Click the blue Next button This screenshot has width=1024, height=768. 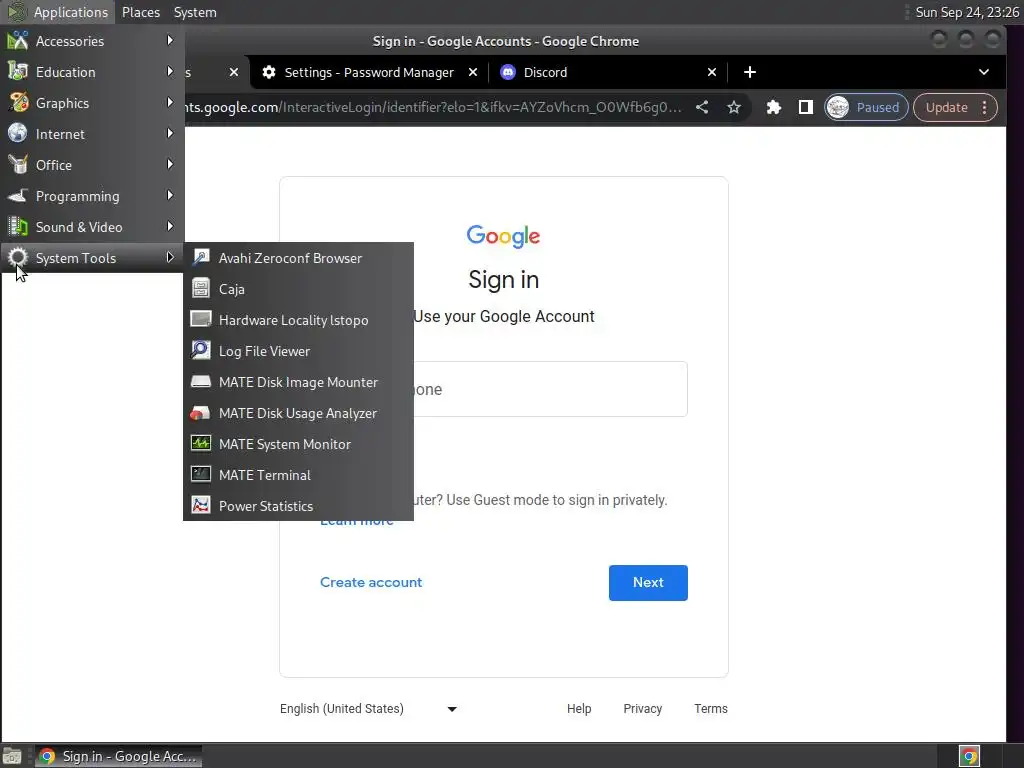pos(648,583)
